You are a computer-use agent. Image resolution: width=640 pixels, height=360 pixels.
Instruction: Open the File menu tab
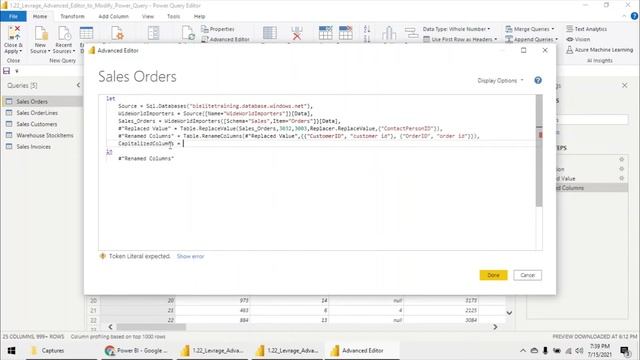(13, 16)
